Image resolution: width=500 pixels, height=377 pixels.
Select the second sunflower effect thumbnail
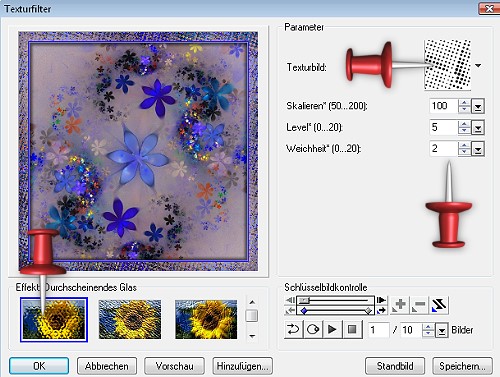[130, 319]
